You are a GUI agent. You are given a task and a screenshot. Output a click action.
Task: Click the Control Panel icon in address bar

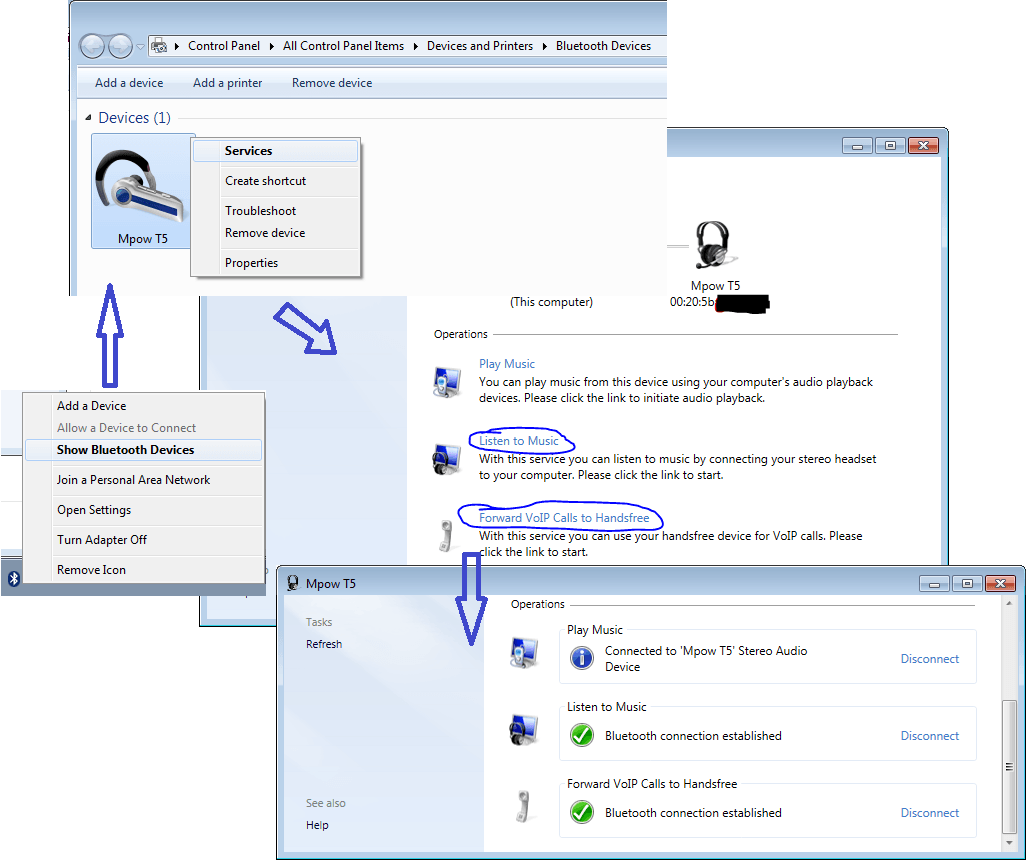pyautogui.click(x=159, y=46)
